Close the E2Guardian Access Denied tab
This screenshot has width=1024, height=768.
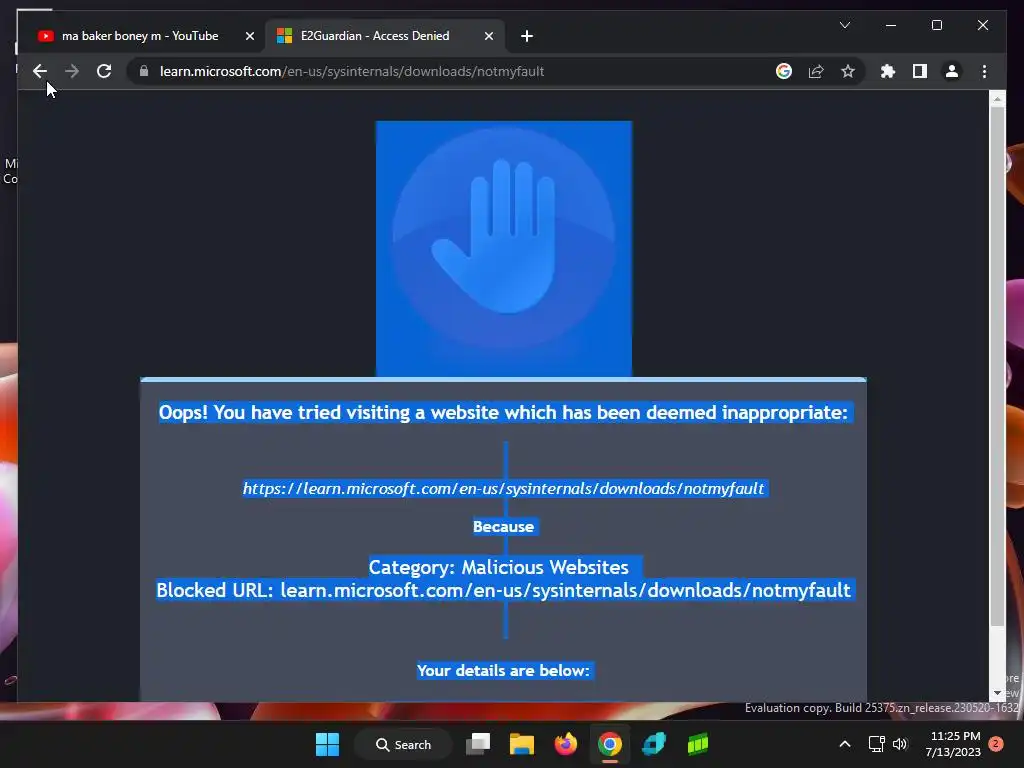click(488, 36)
